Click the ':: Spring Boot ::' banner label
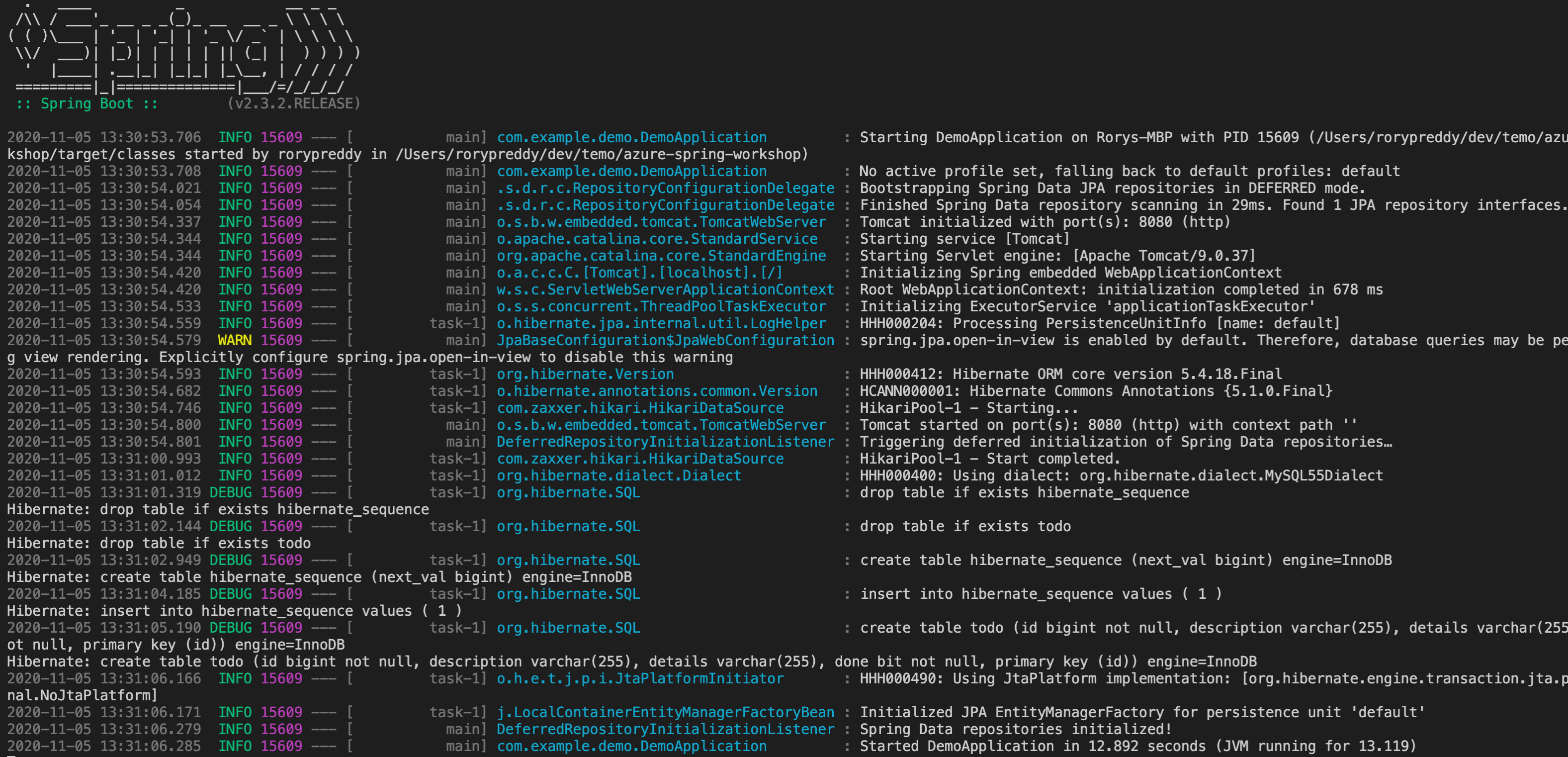The image size is (1568, 757). (x=87, y=103)
